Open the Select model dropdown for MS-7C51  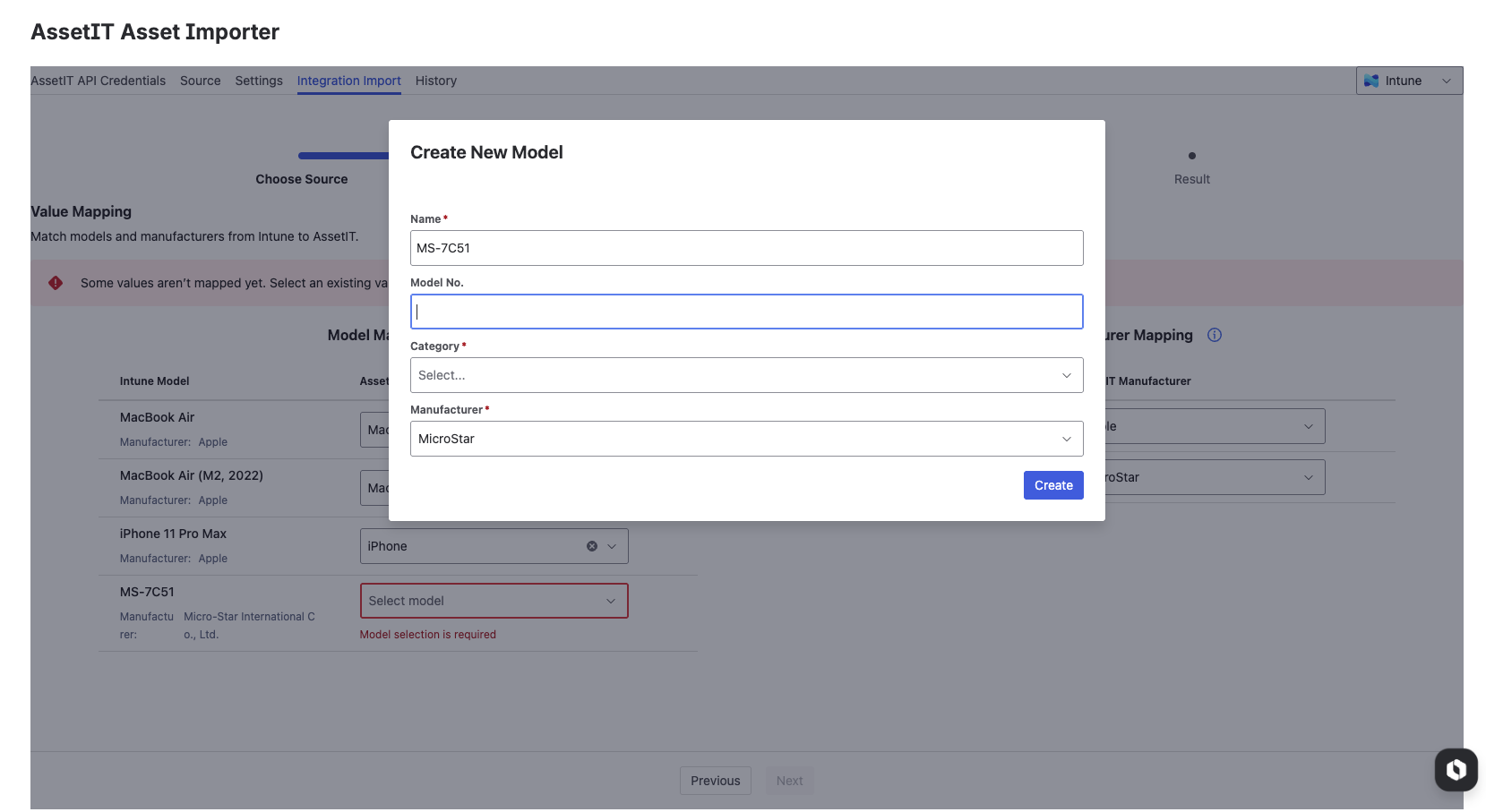tap(494, 601)
